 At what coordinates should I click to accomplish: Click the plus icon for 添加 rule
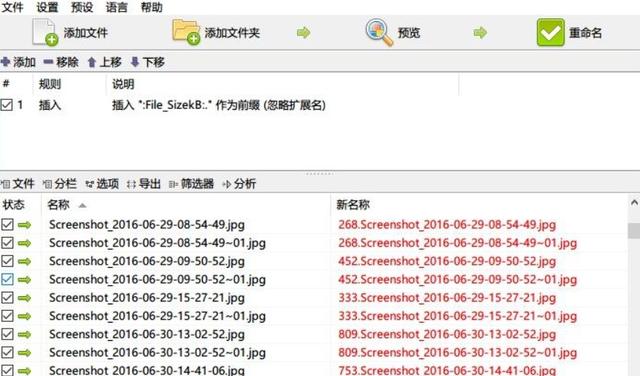point(6,62)
